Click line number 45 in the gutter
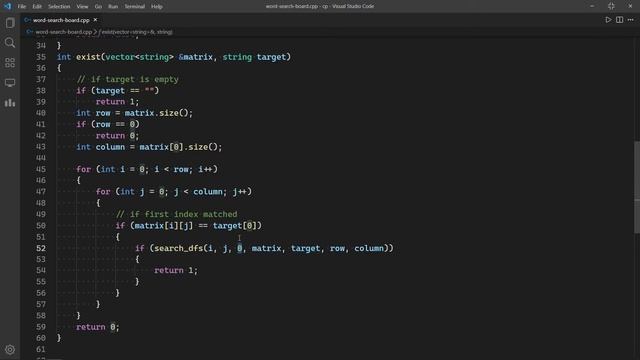This screenshot has height=360, width=640. 41,169
